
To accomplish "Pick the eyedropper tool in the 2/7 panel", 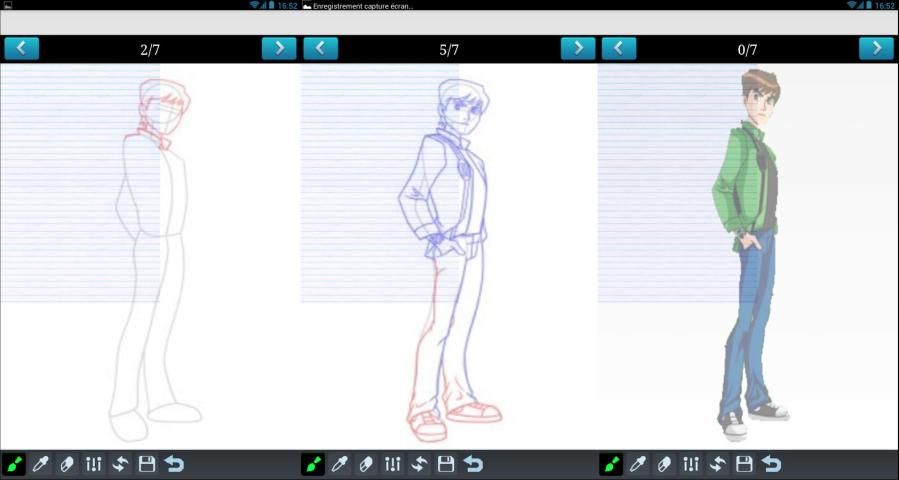I will [x=41, y=464].
